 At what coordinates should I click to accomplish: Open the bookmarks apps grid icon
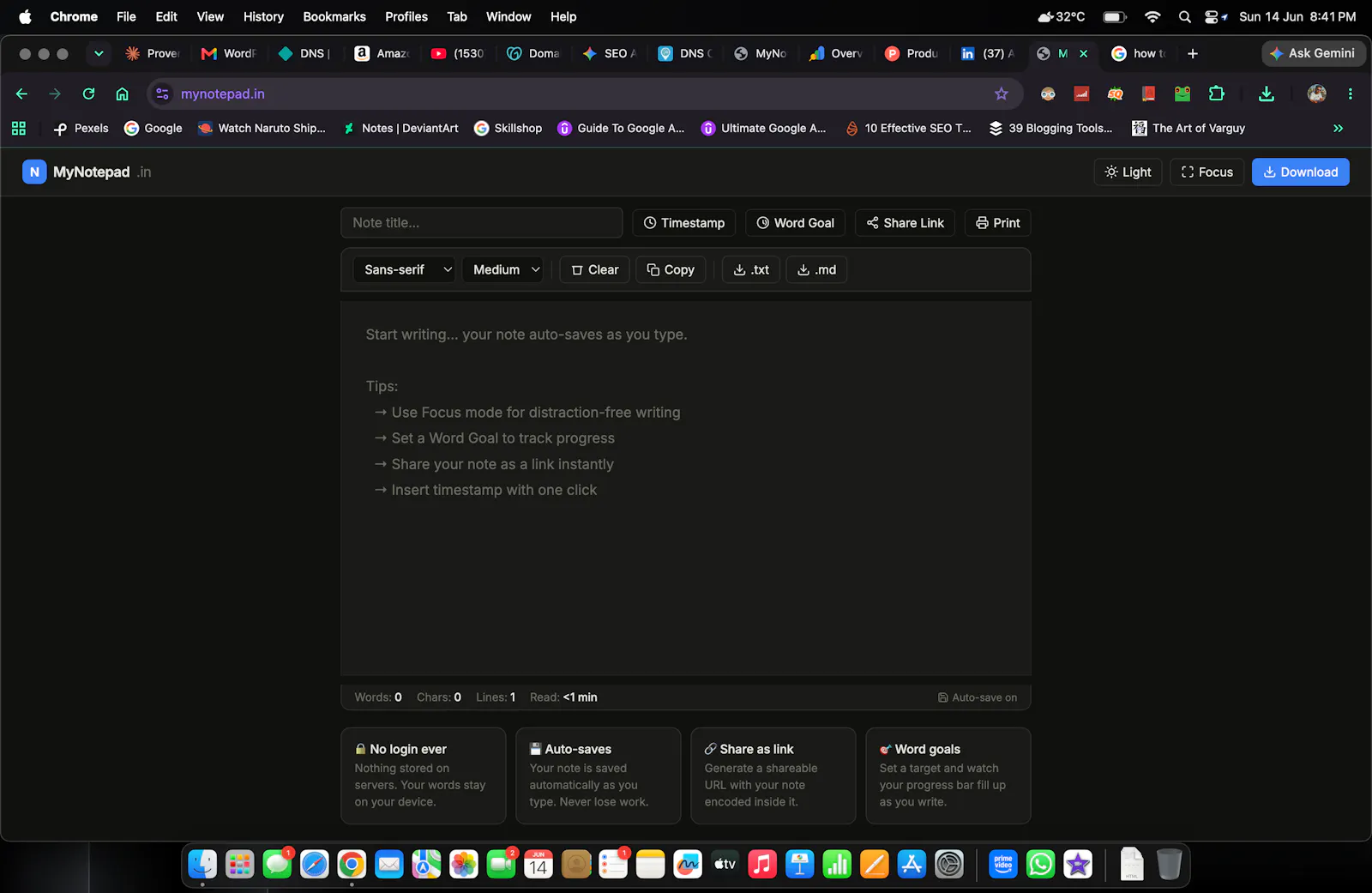point(19,128)
